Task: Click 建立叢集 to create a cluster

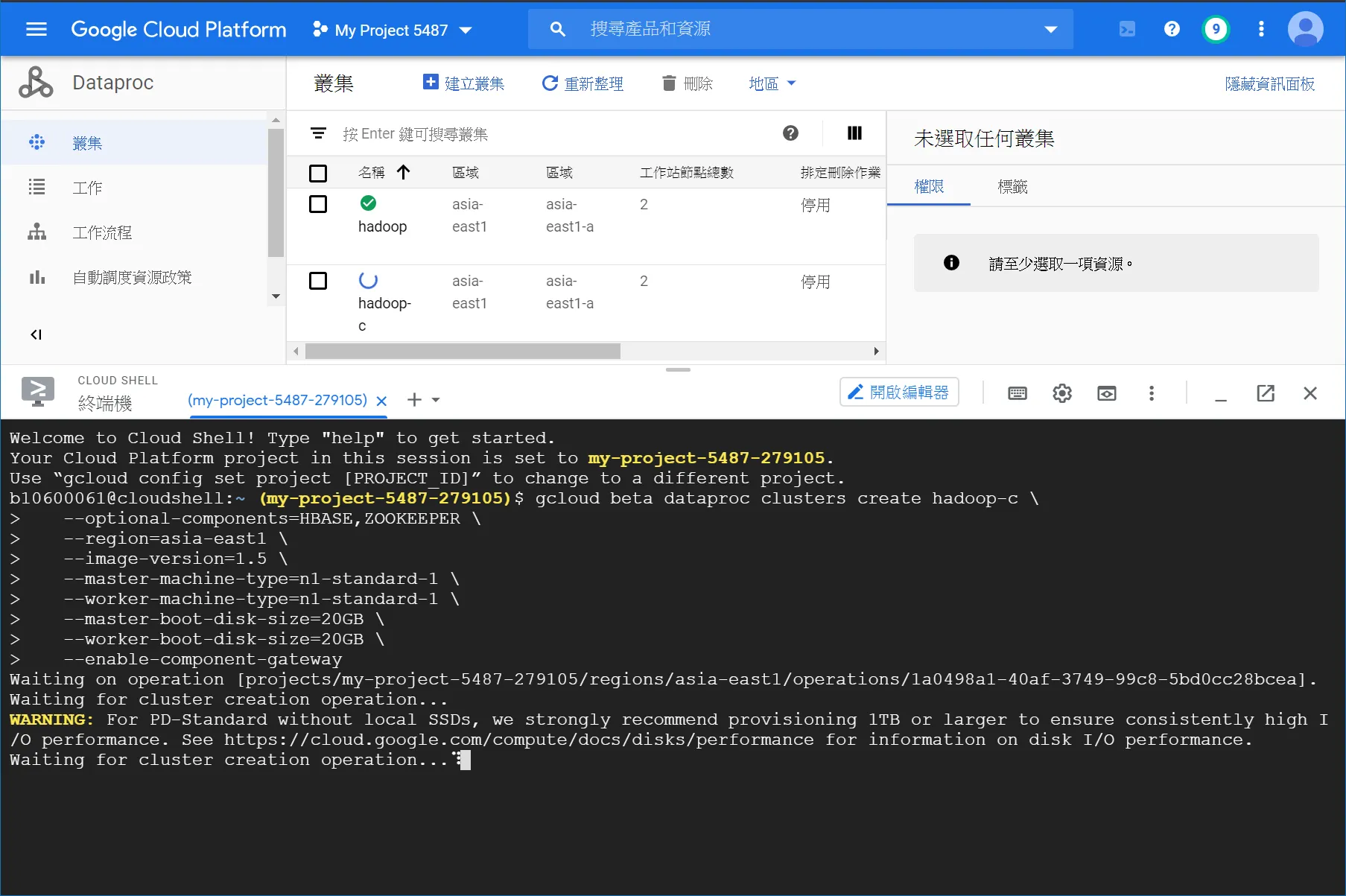Action: click(463, 83)
